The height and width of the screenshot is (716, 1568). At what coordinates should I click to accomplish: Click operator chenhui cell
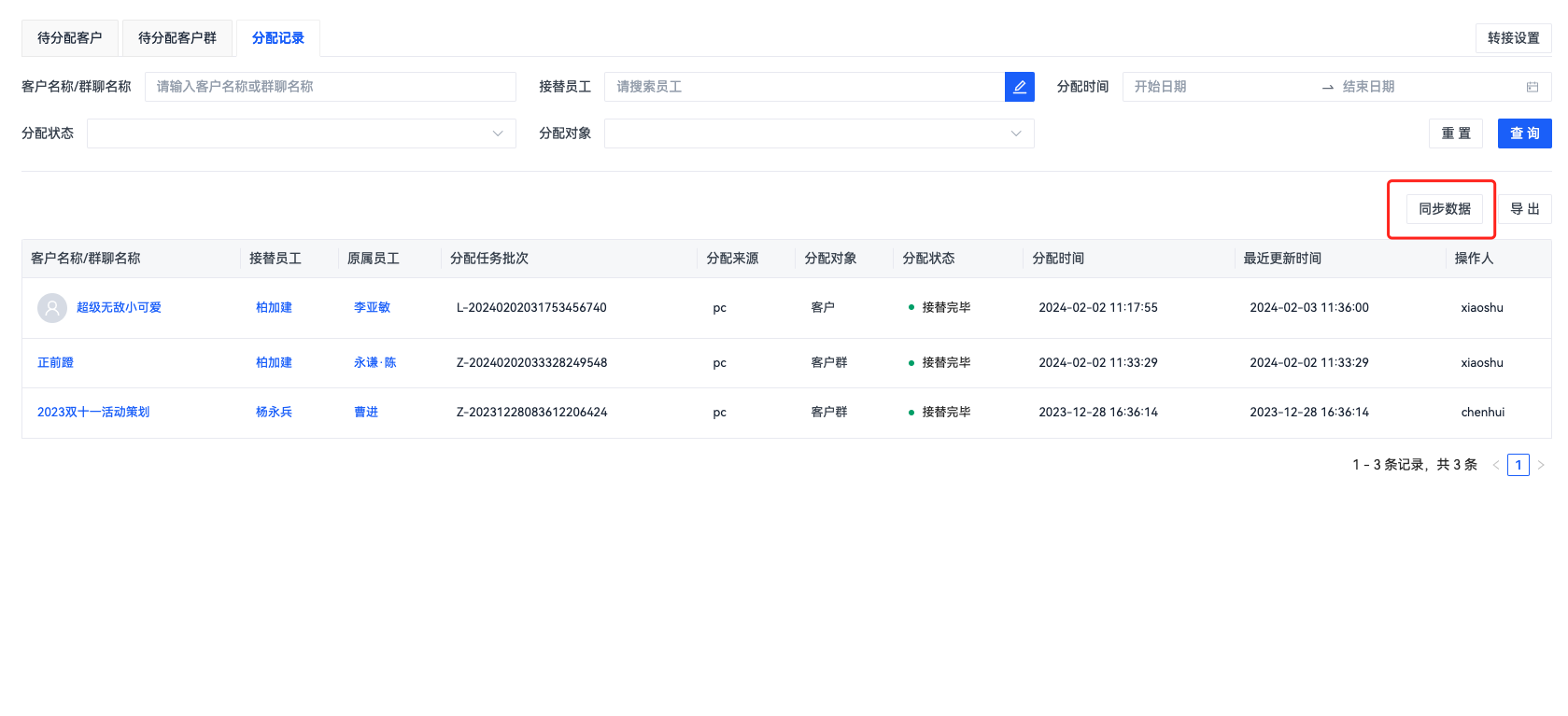coord(1483,413)
